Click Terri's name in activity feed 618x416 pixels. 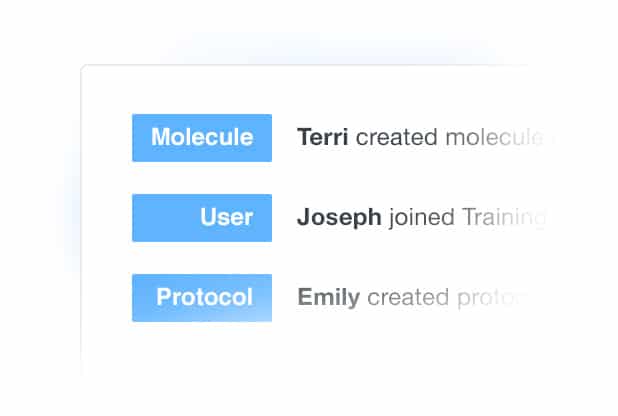point(322,138)
